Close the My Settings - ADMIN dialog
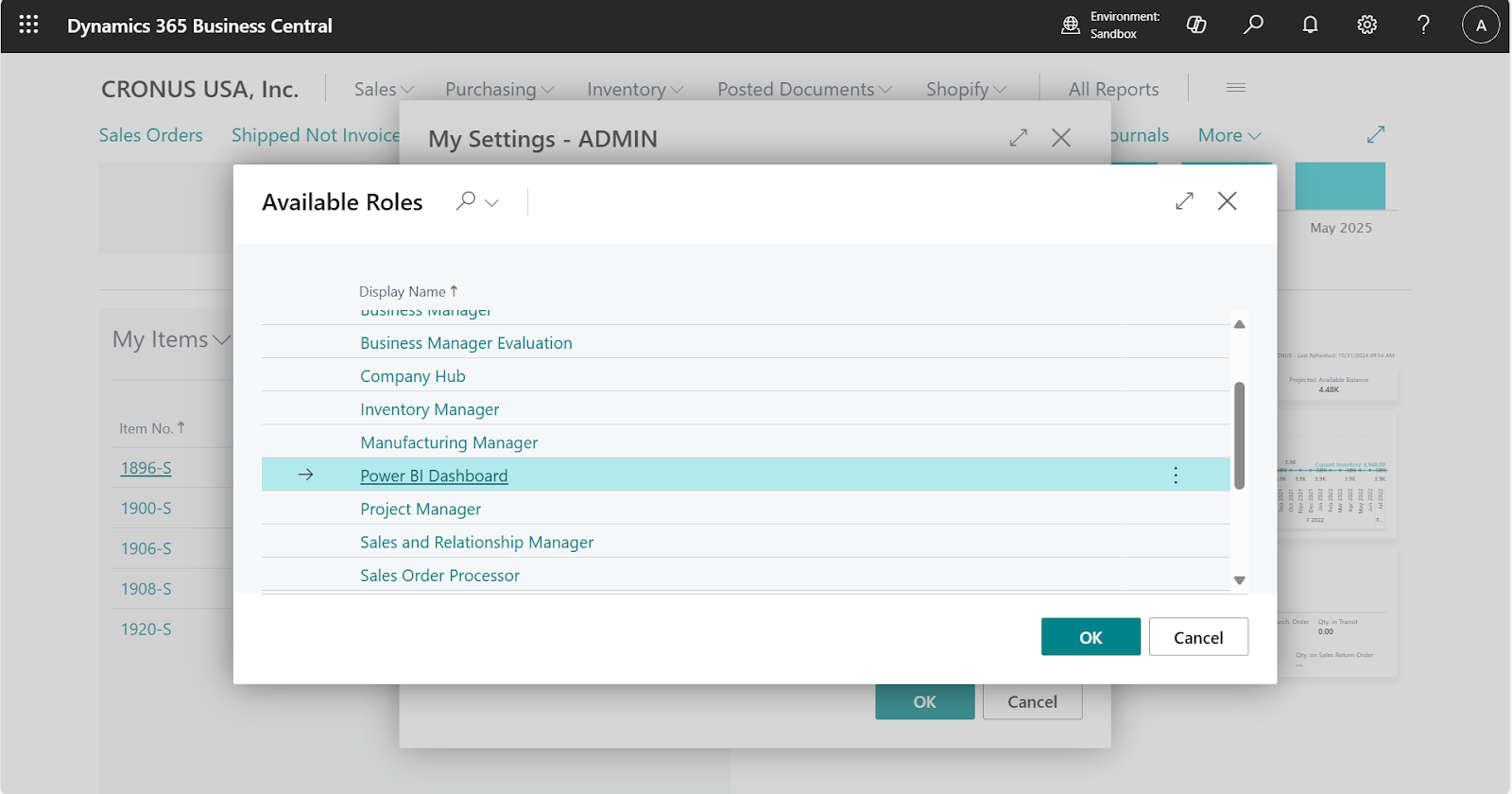Viewport: 1512px width, 794px height. 1061,138
